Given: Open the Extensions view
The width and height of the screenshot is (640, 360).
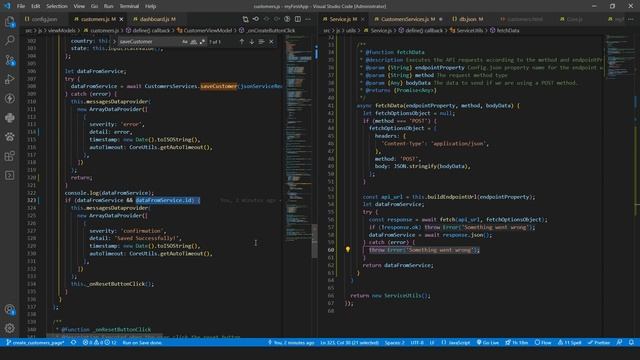Looking at the screenshot, I should click(x=10, y=156).
